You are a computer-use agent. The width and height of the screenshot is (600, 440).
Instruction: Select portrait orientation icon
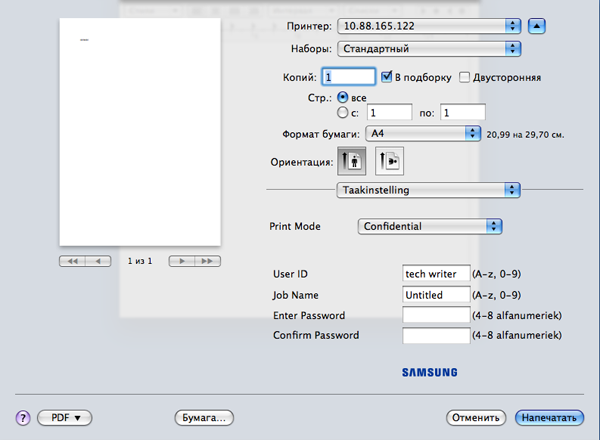353,160
